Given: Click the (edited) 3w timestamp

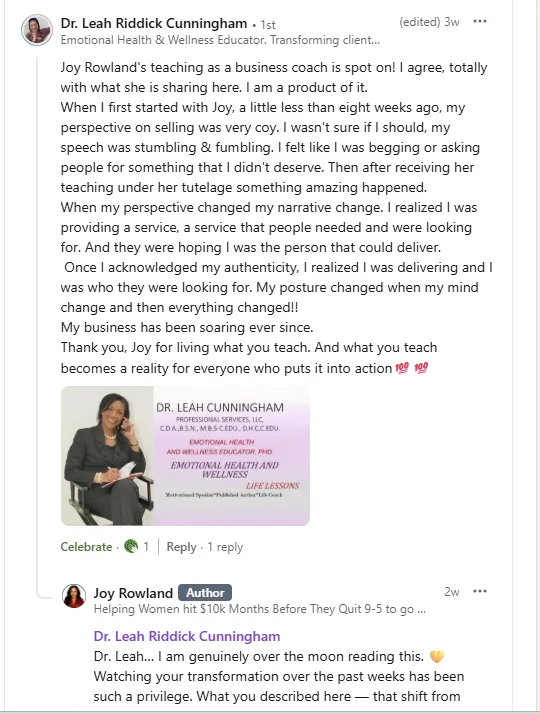Looking at the screenshot, I should (x=429, y=22).
